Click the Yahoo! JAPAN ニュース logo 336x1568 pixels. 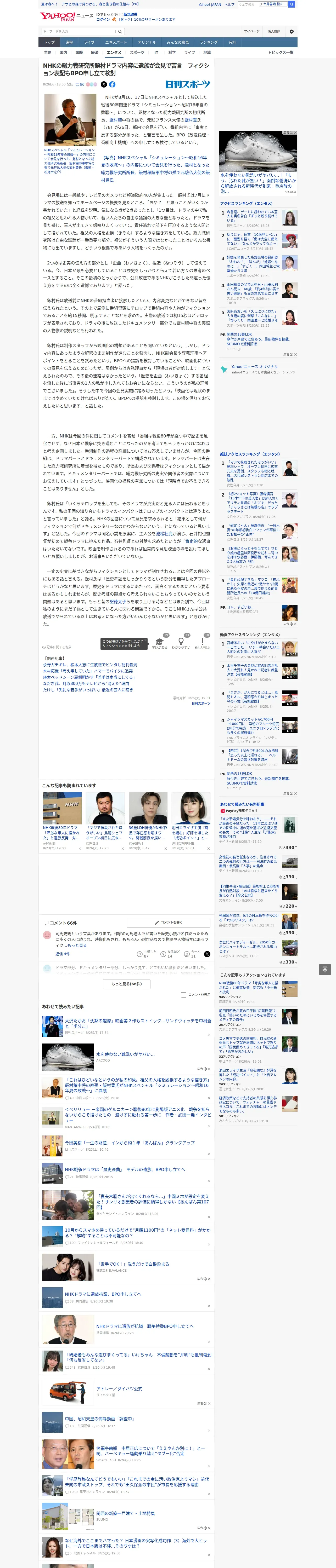66,16
